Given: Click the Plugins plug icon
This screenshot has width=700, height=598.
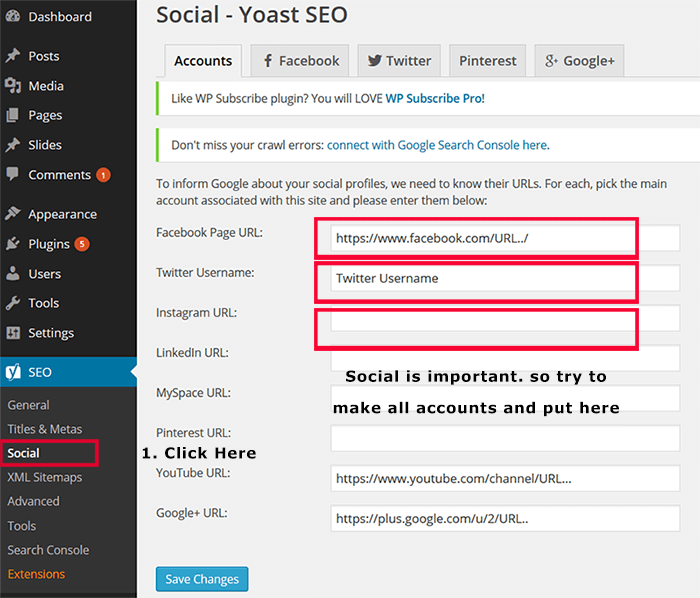Looking at the screenshot, I should [x=13, y=244].
